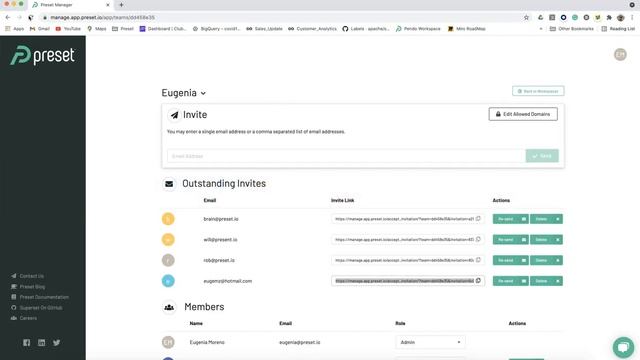Viewport: 640px width, 360px height.
Task: Focus the Email Address input field
Action: coord(346,156)
